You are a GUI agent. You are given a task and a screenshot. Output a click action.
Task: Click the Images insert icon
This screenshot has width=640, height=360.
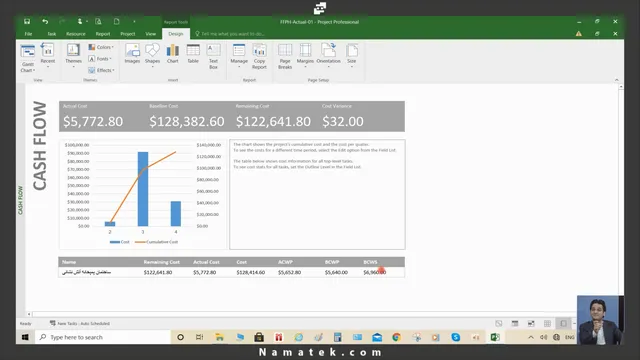tap(132, 54)
